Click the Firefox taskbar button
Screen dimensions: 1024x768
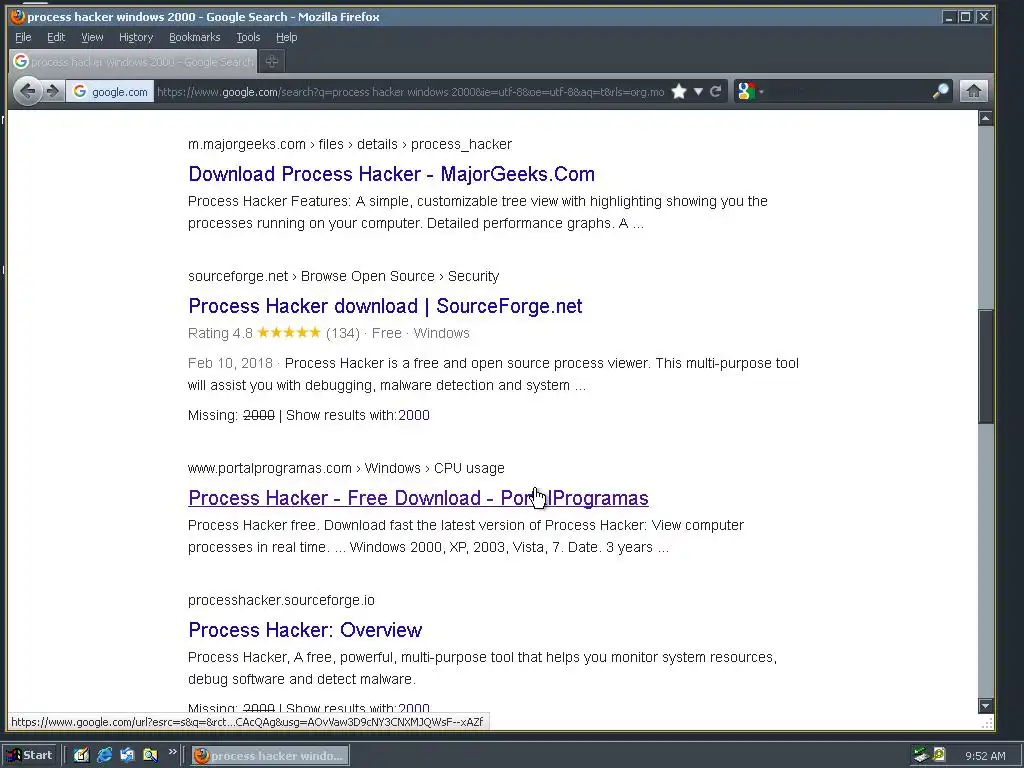click(x=270, y=756)
